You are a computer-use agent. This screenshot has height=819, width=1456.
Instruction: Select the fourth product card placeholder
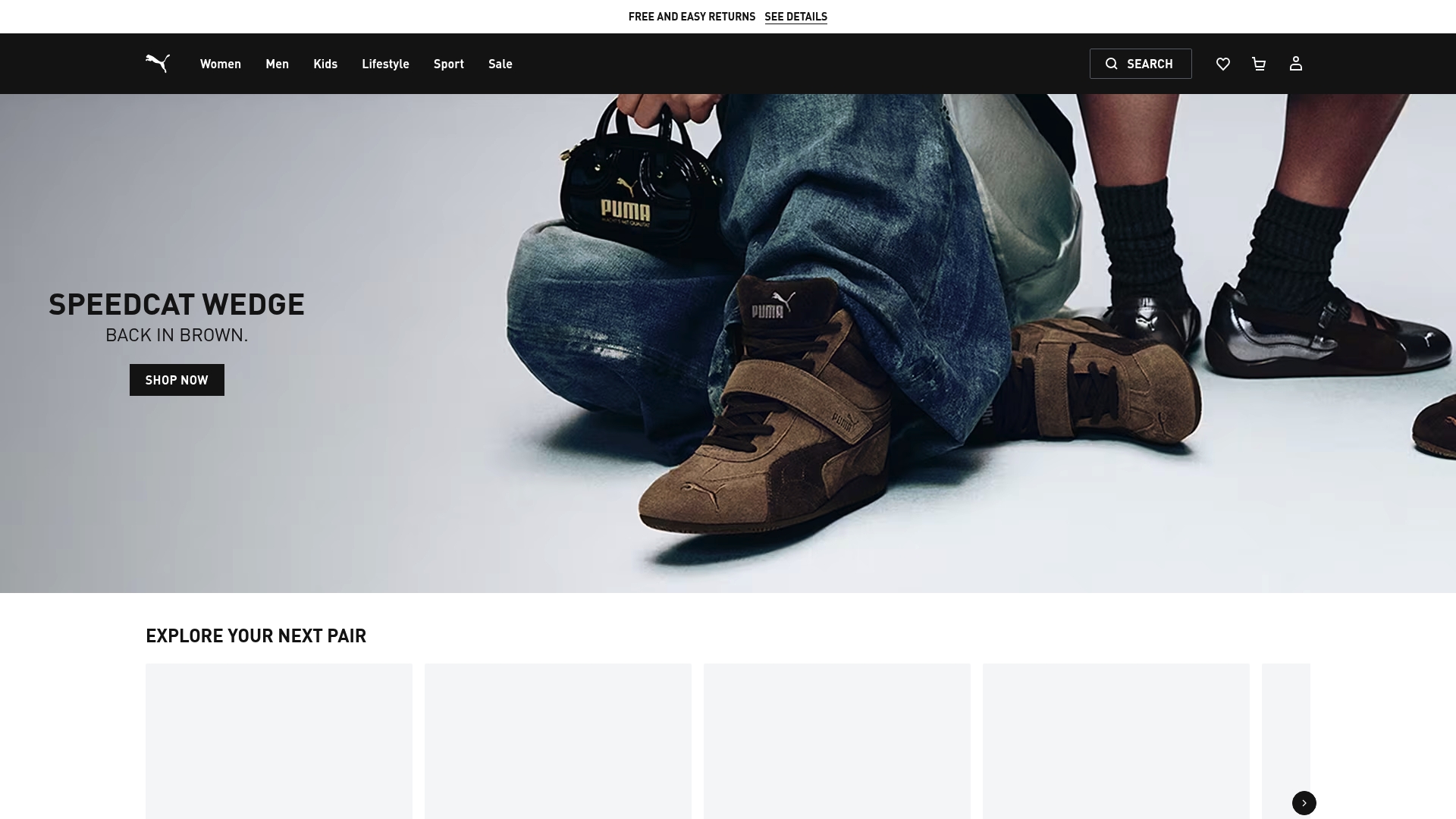[x=1116, y=741]
